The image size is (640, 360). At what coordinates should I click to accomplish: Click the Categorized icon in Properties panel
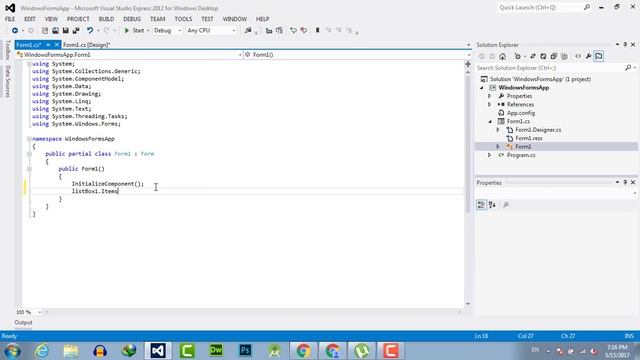(x=482, y=205)
